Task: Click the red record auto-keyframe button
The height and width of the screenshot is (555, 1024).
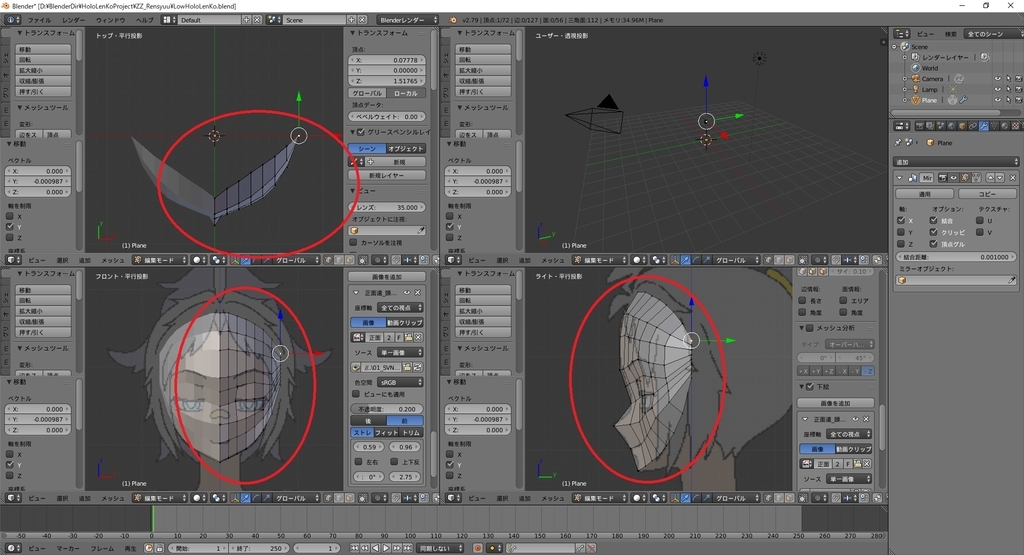Action: point(477,548)
